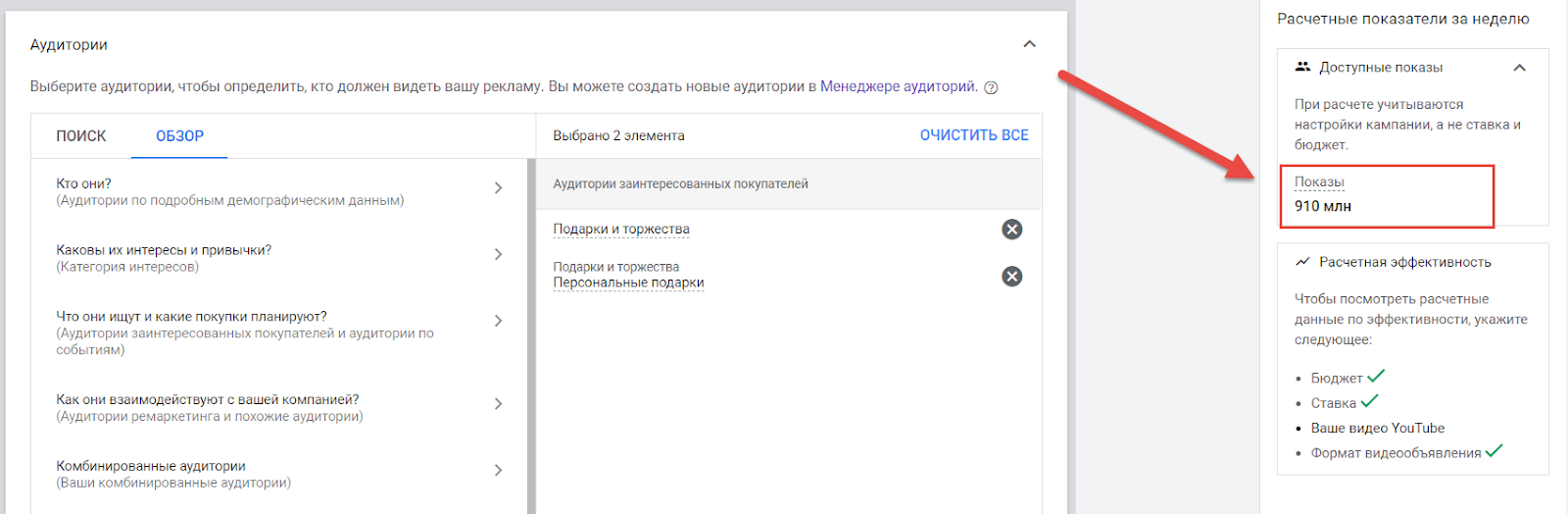Click the Показы impressions label

[x=1319, y=182]
